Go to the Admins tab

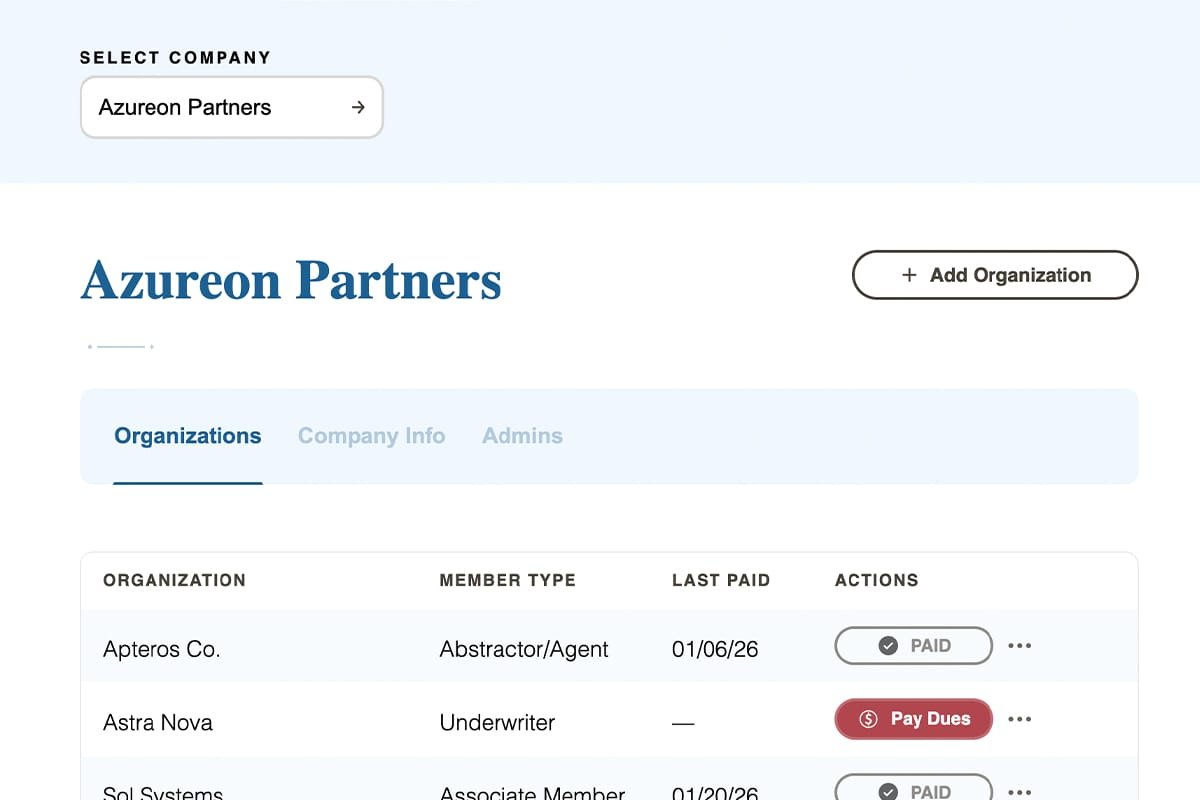tap(522, 436)
